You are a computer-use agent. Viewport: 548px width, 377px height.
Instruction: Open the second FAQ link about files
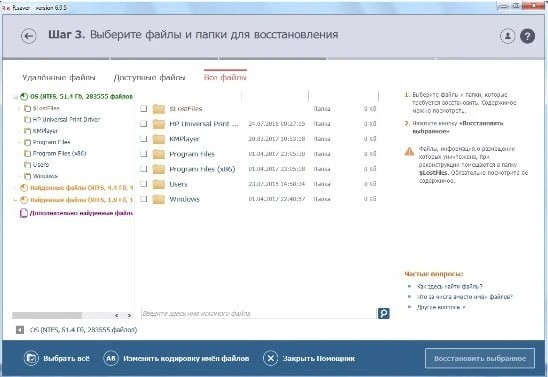464,297
